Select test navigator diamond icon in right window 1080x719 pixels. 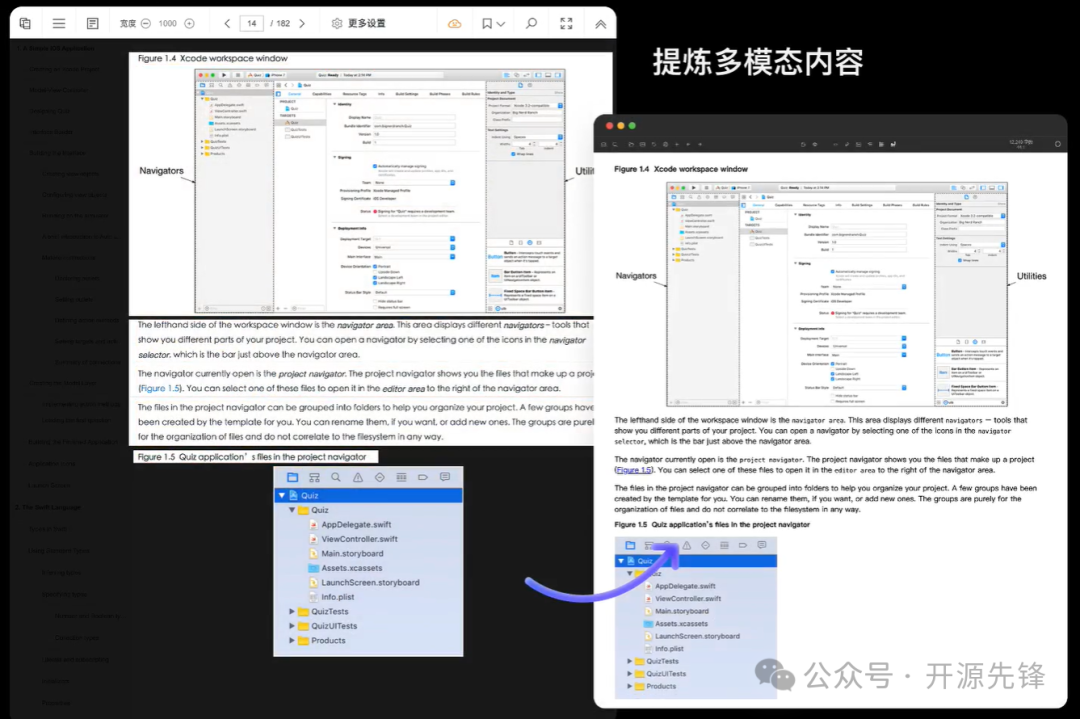click(x=705, y=545)
